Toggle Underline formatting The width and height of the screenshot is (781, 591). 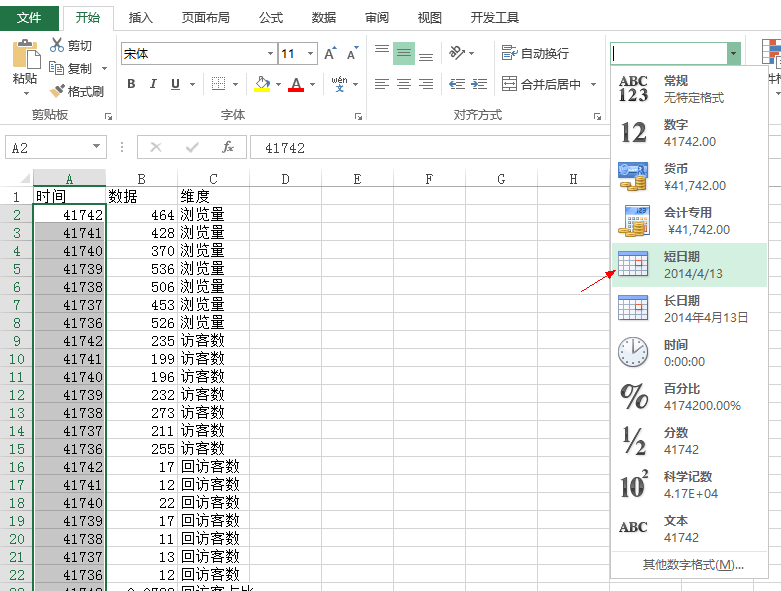click(175, 84)
